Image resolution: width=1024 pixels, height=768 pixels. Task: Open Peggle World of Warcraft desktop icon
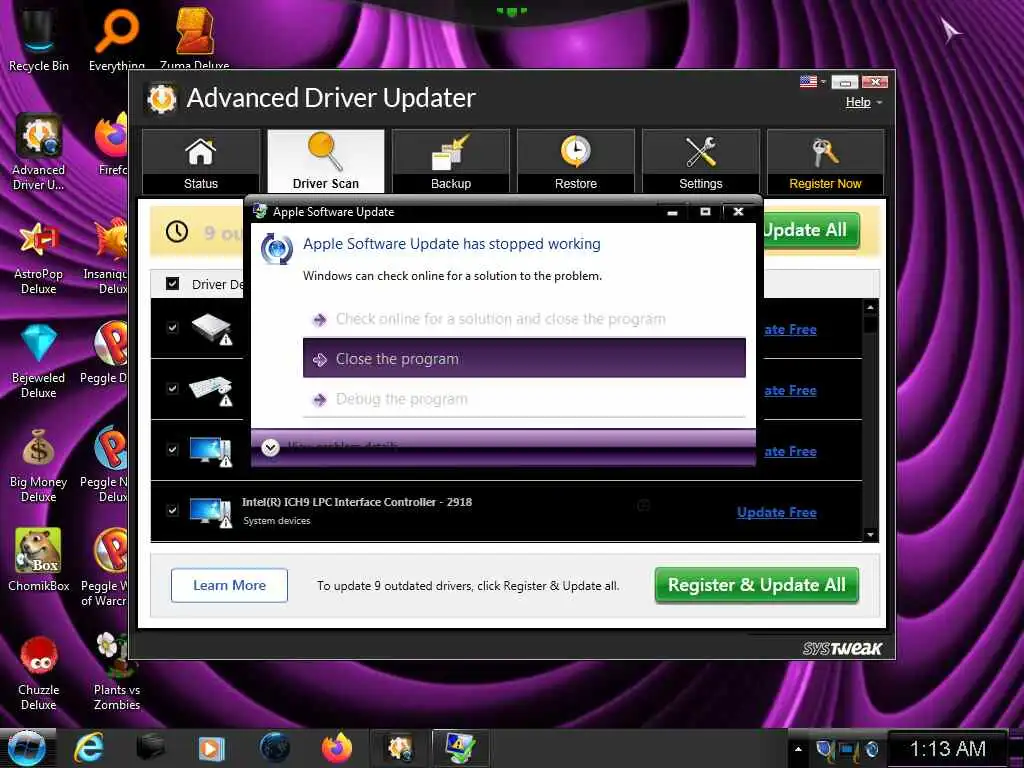pyautogui.click(x=104, y=568)
